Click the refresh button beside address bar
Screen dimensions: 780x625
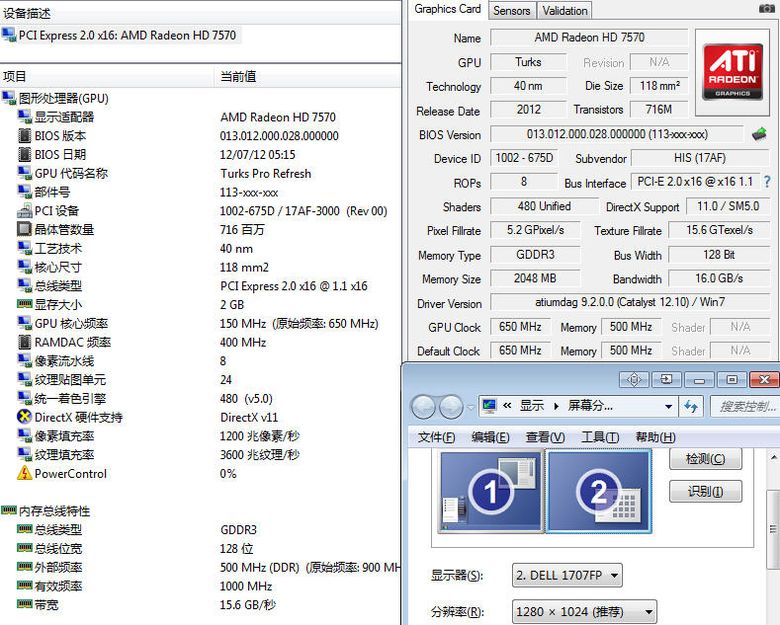click(691, 406)
